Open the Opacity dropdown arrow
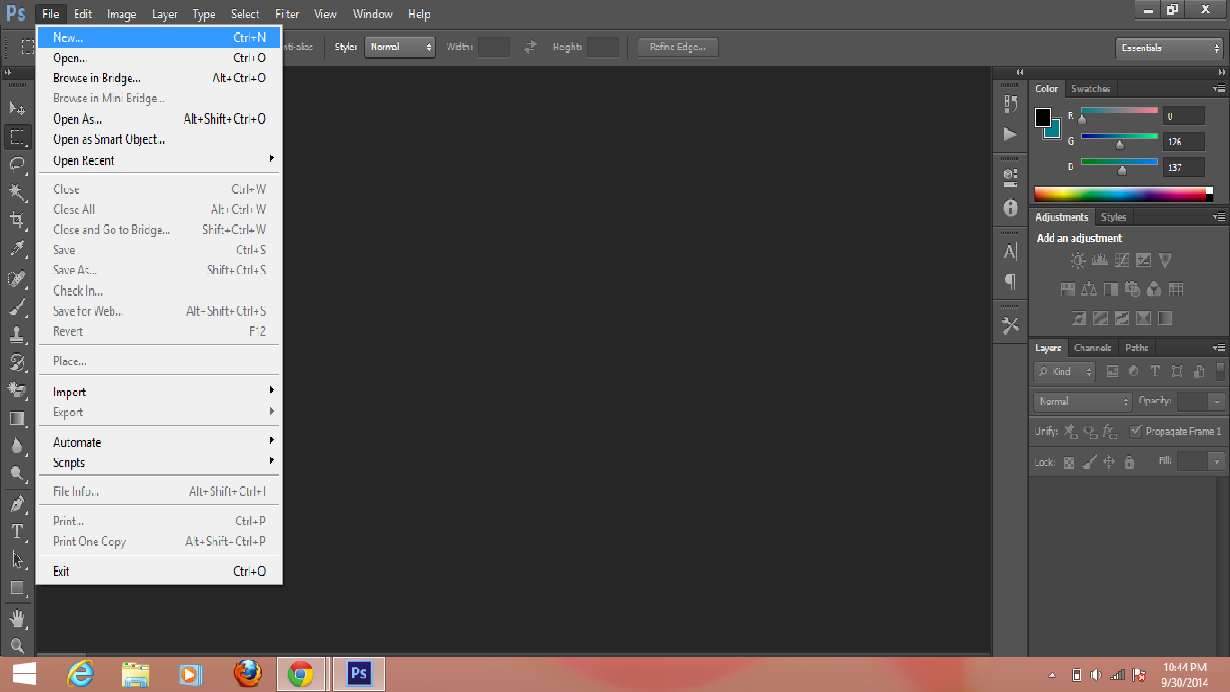Image resolution: width=1230 pixels, height=692 pixels. point(1216,401)
